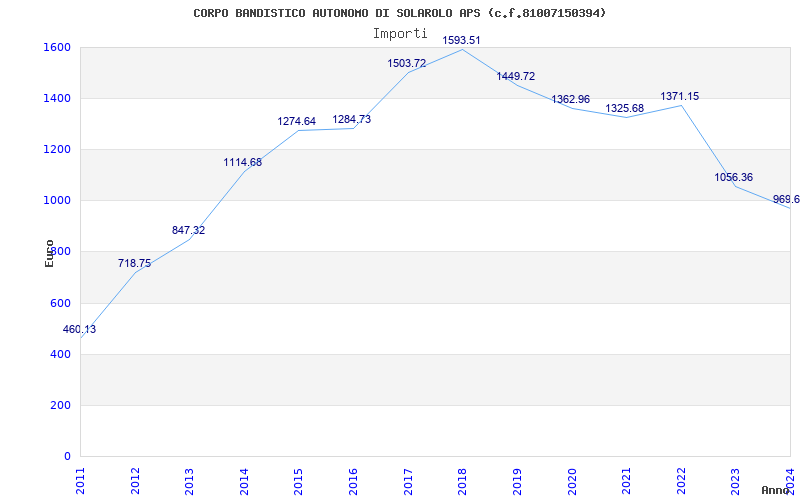
Task: Select the 1503.72 data label
Action: [407, 64]
